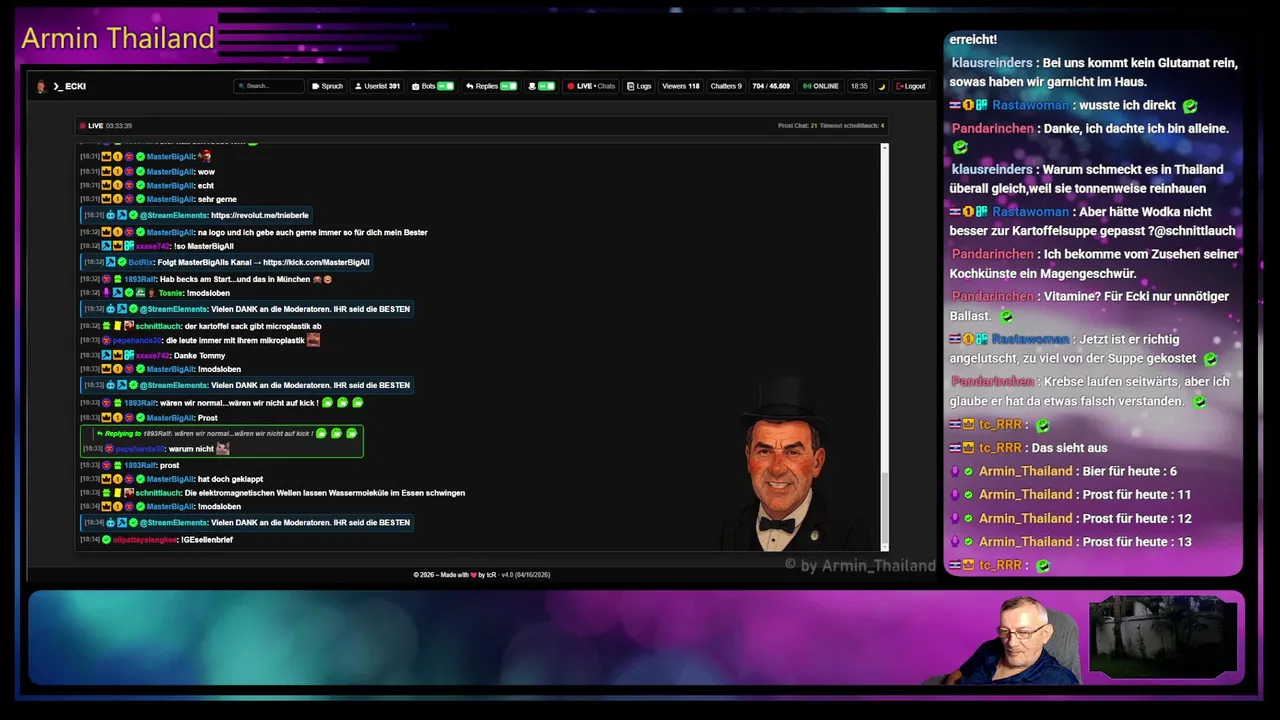
Task: Click bot badge on StreamElements revolut message
Action: point(110,215)
